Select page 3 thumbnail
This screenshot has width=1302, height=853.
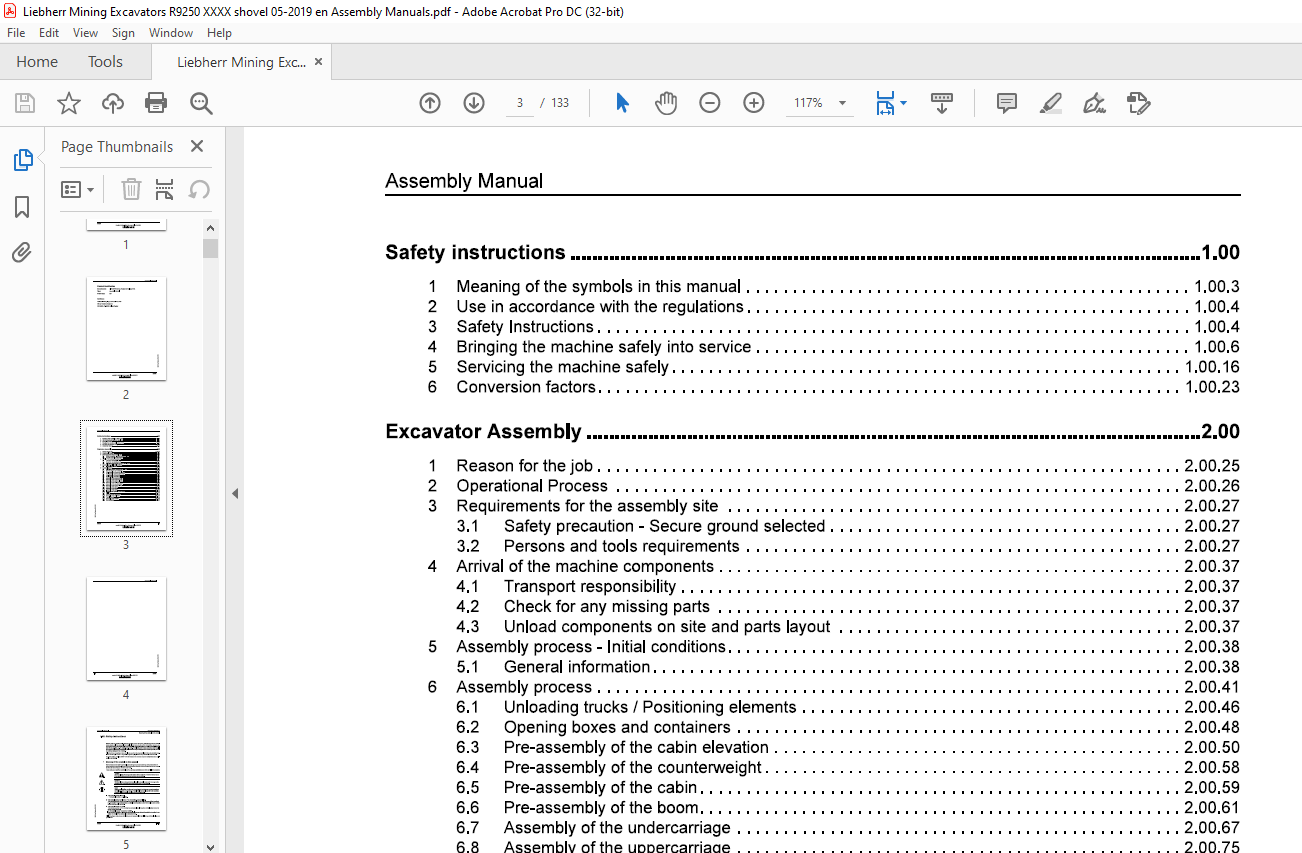pos(126,479)
